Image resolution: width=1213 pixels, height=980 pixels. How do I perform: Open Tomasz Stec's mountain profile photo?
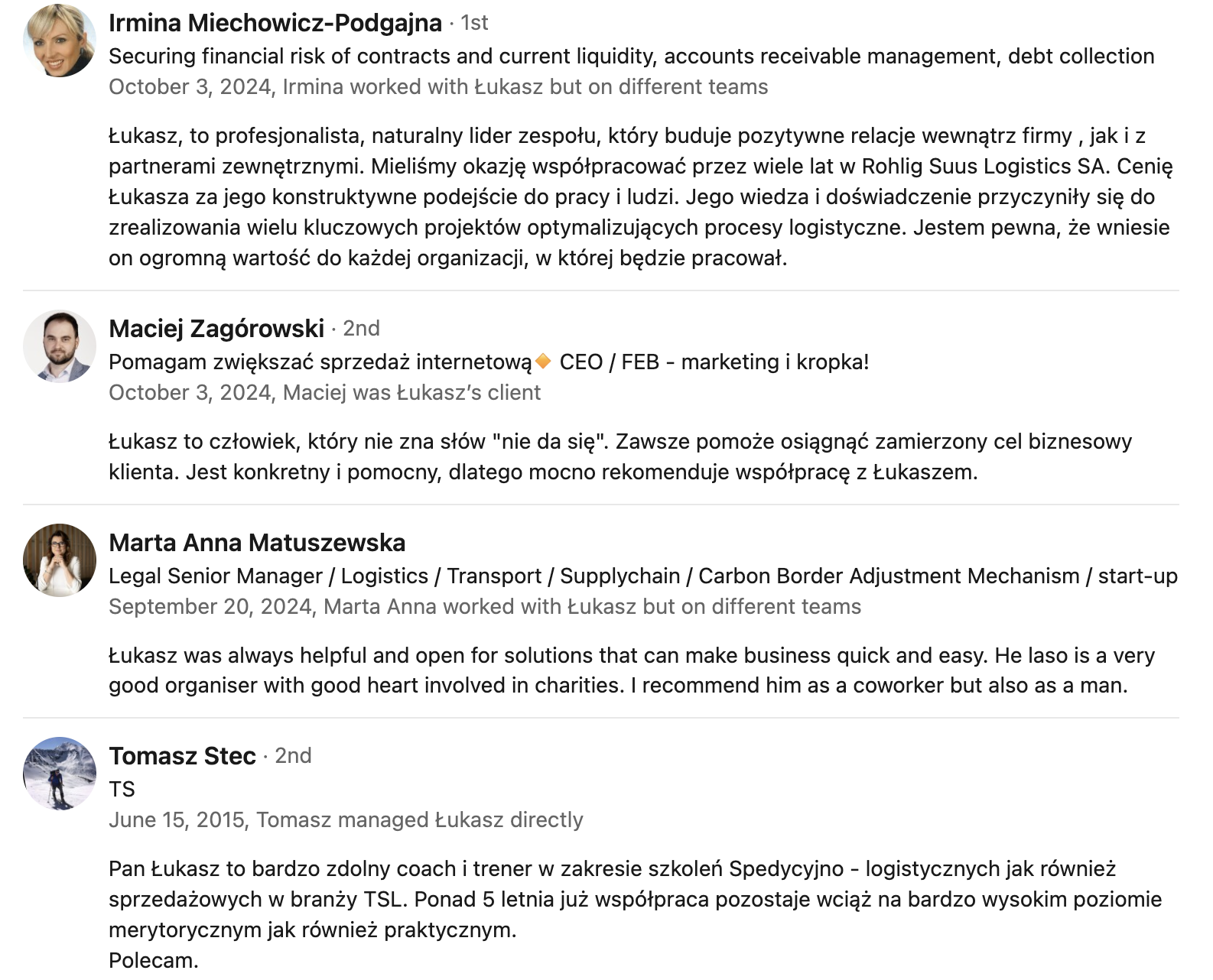click(60, 774)
